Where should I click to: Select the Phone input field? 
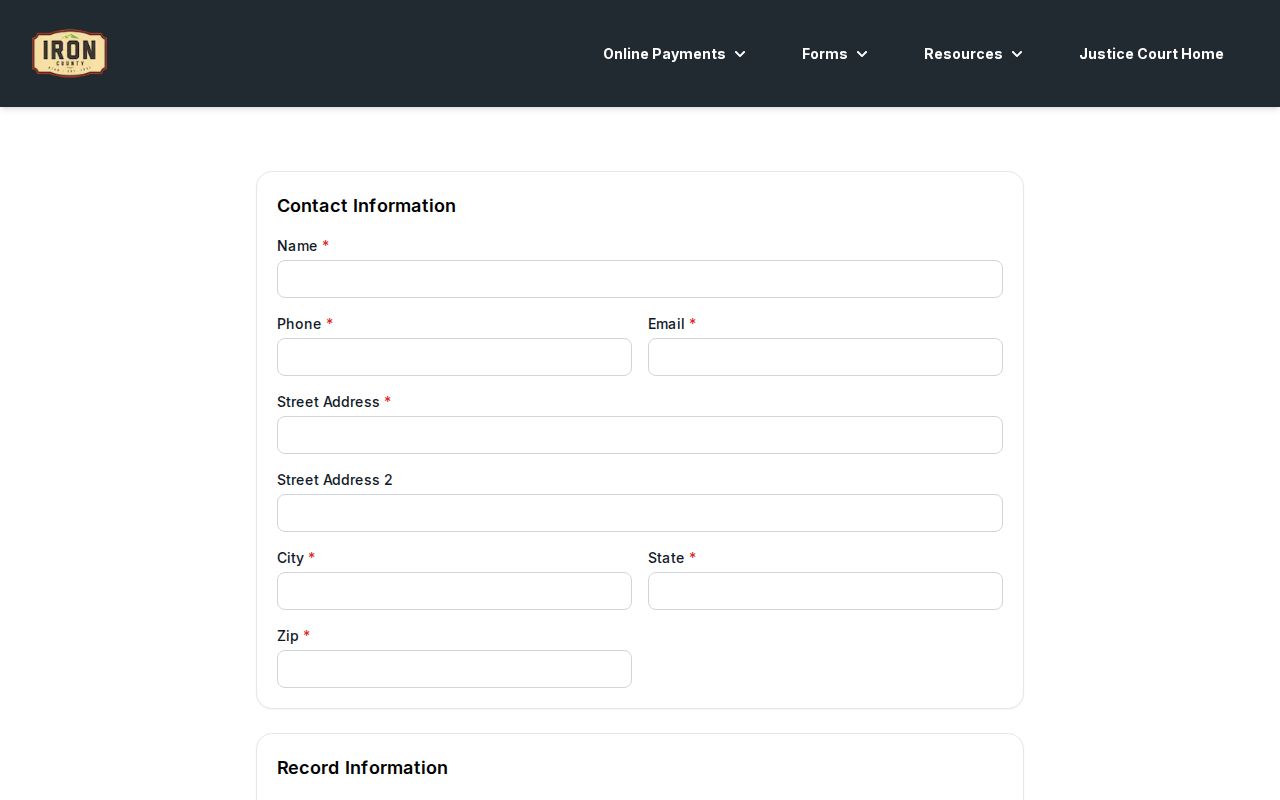[x=454, y=357]
